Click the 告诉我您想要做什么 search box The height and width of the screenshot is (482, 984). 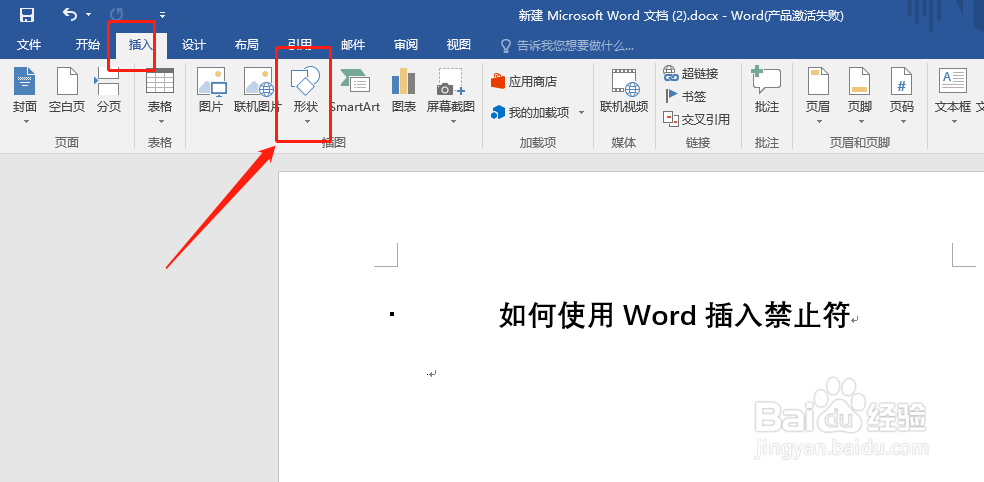click(567, 45)
